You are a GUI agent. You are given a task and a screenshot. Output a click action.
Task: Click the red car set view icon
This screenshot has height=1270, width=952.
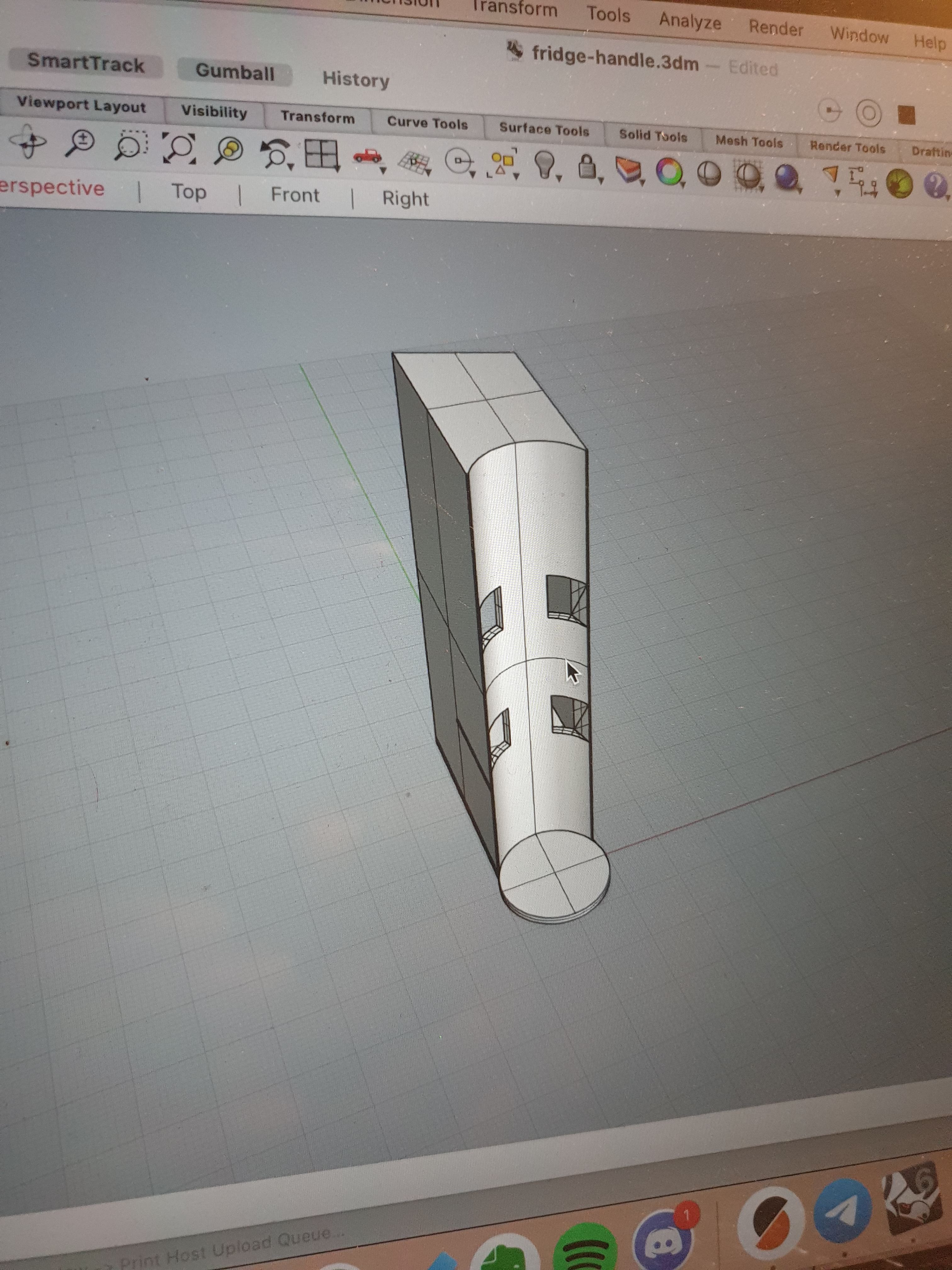pyautogui.click(x=368, y=156)
